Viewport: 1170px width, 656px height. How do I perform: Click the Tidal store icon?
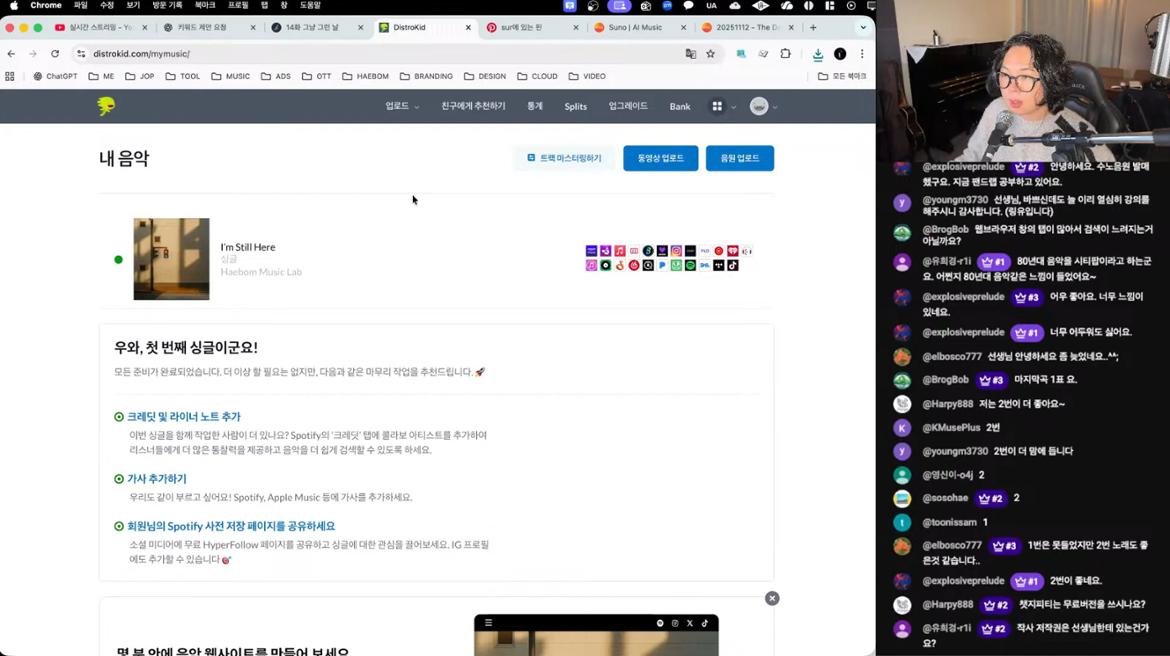pyautogui.click(x=719, y=266)
